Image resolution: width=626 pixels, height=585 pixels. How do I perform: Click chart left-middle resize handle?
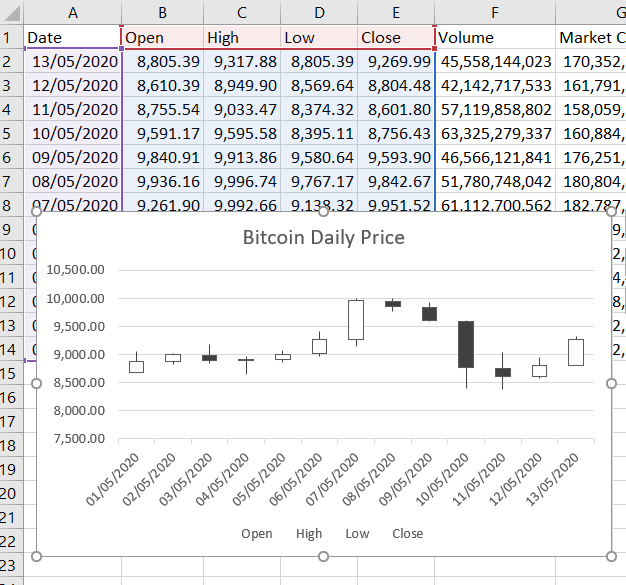[x=36, y=383]
